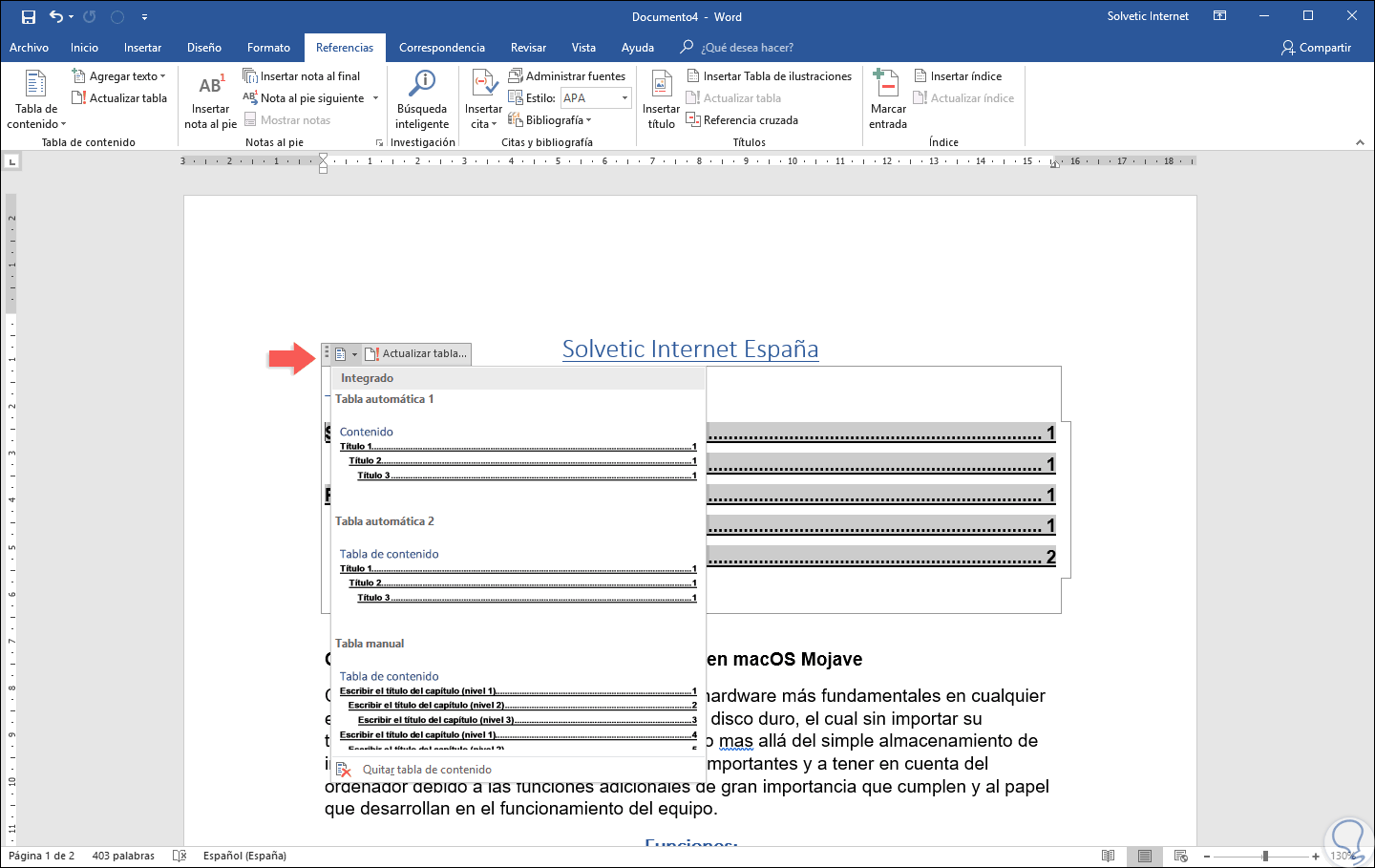Go to the Correspondencia tab
1375x868 pixels.
coord(442,48)
